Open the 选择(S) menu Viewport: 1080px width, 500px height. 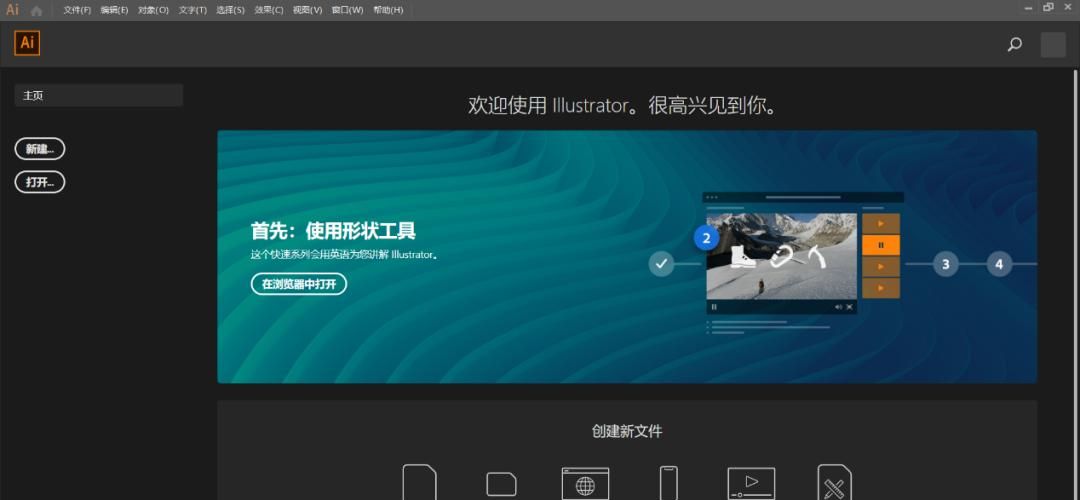(x=230, y=10)
